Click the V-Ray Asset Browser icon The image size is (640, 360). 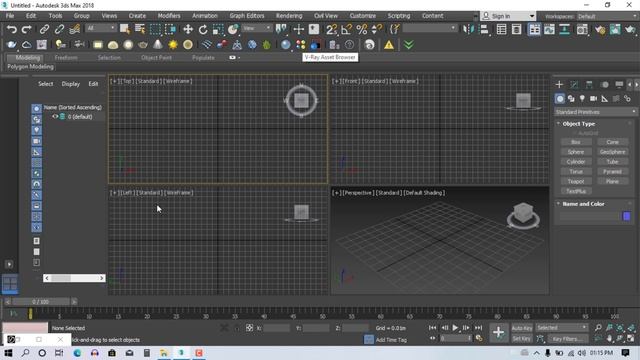click(x=316, y=44)
